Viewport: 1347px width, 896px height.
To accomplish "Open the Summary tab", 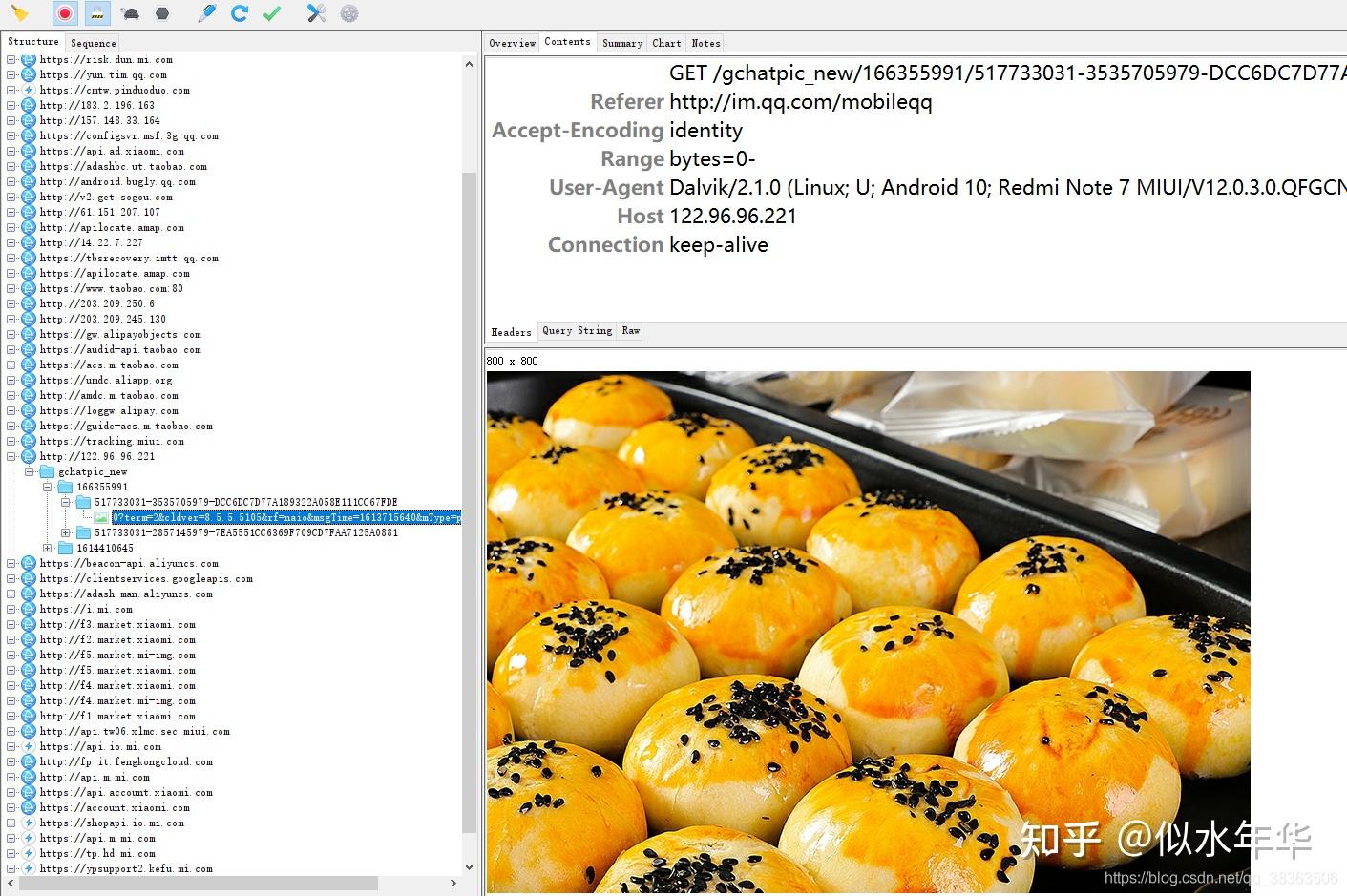I will pyautogui.click(x=622, y=43).
